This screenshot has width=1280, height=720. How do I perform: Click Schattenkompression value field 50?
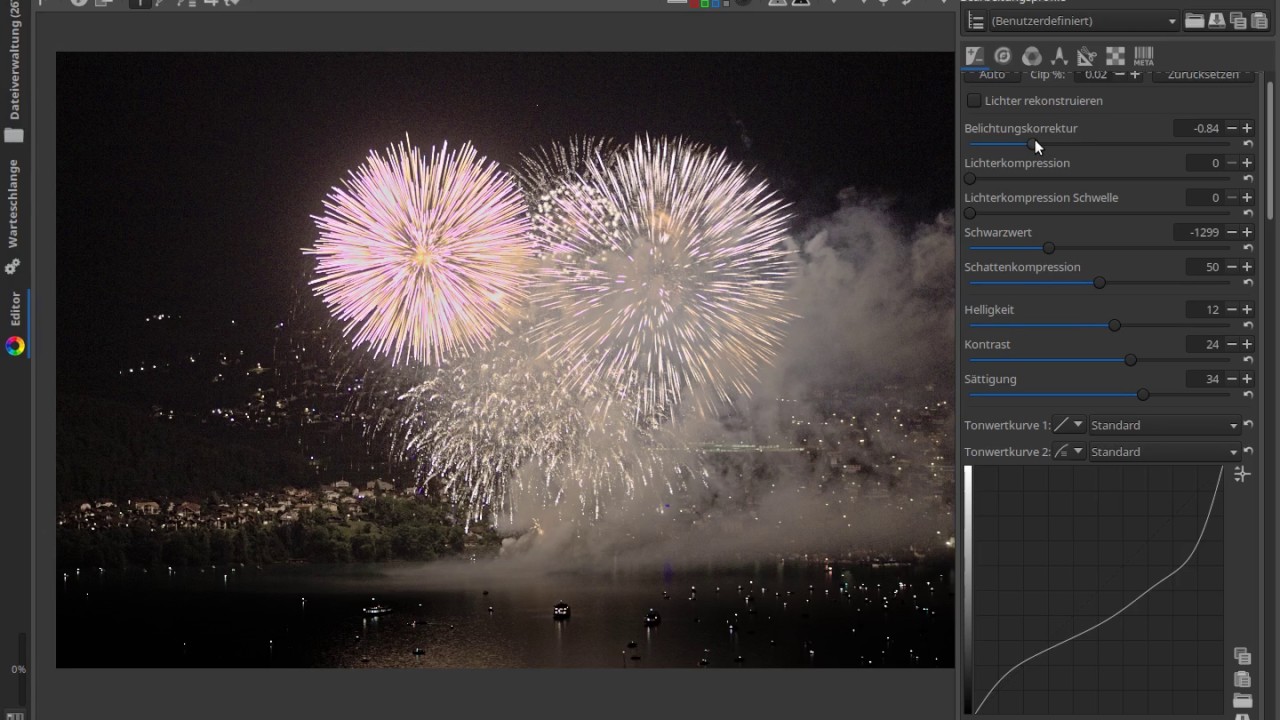click(1204, 267)
